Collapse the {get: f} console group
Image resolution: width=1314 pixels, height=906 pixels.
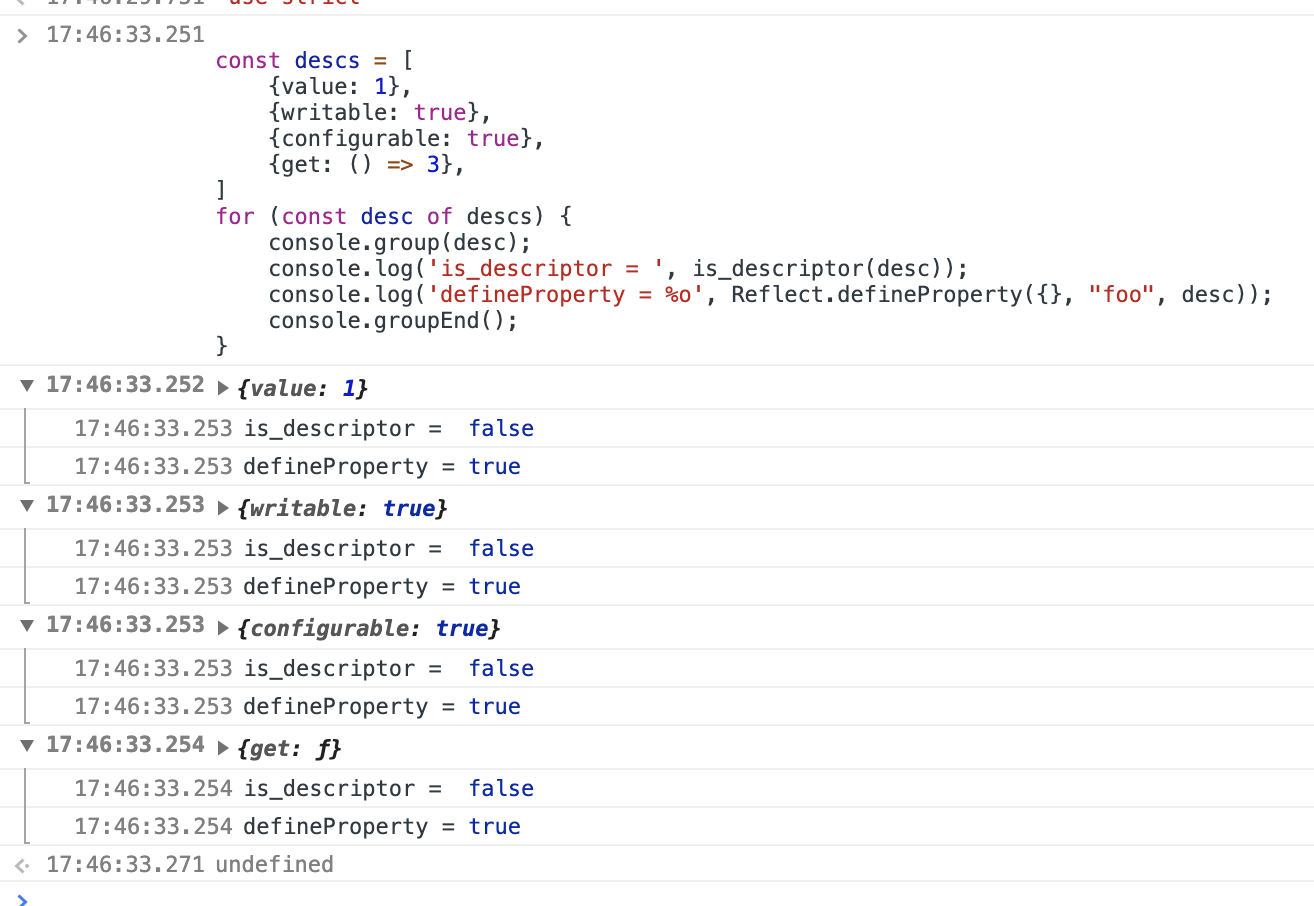[26, 746]
